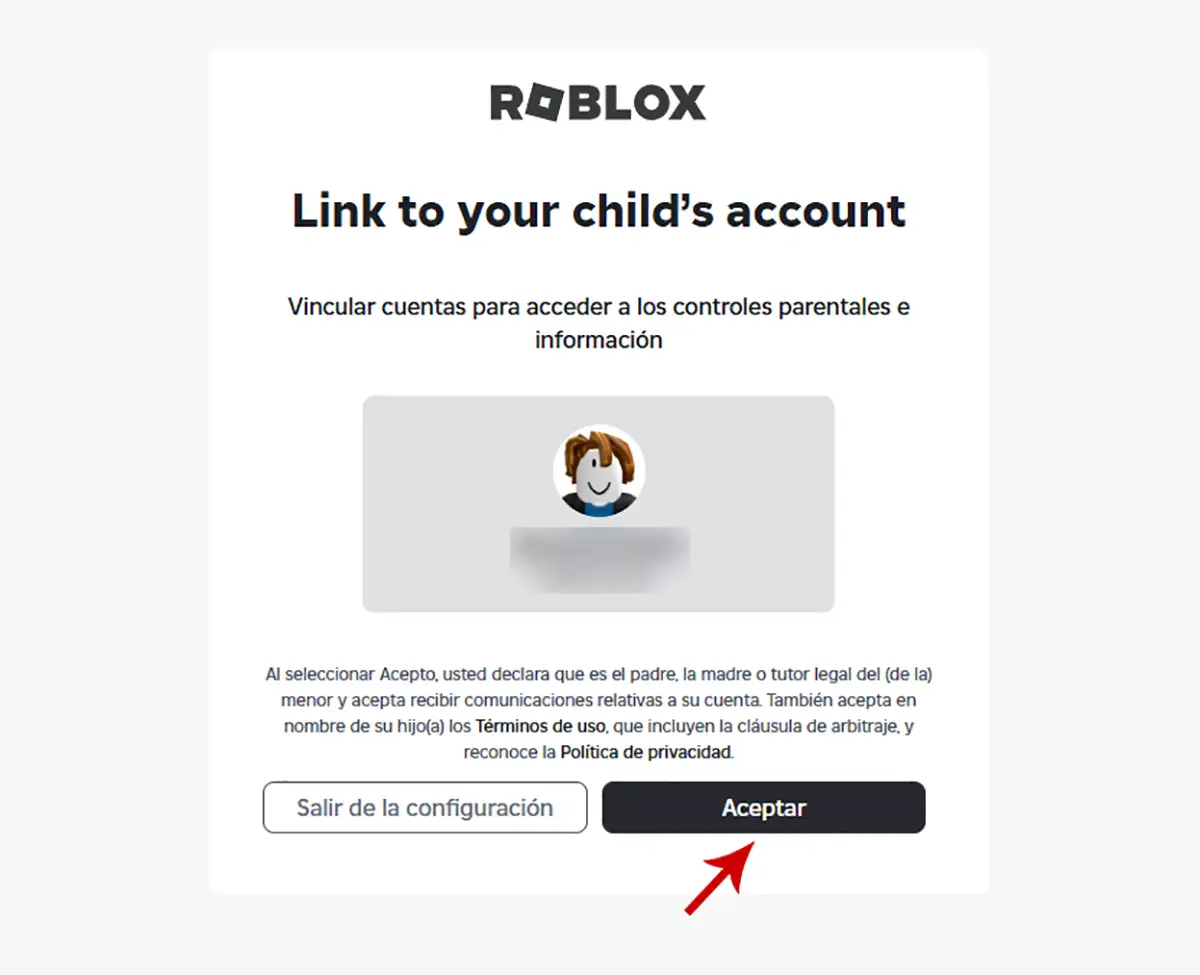
Task: Select the gray child account card
Action: tap(598, 504)
